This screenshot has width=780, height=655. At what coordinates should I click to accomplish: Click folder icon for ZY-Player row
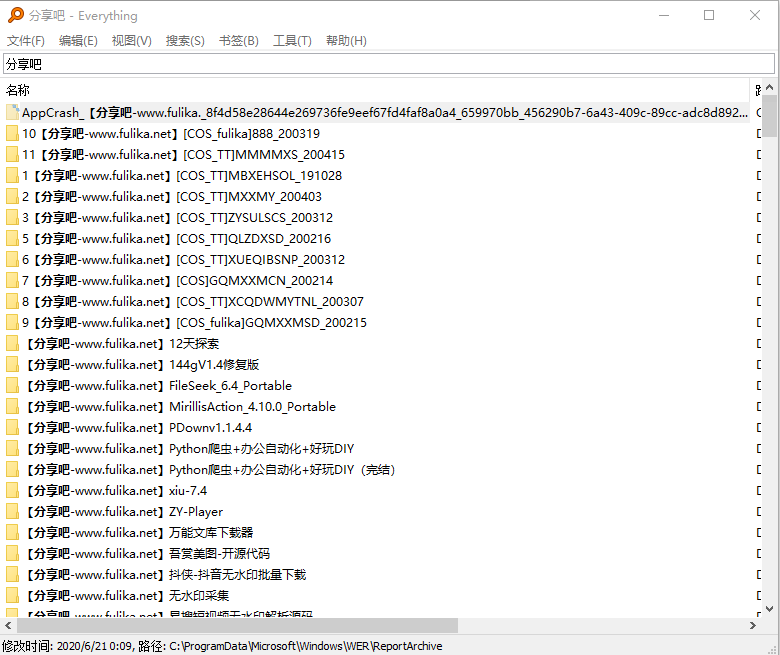pyautogui.click(x=12, y=512)
